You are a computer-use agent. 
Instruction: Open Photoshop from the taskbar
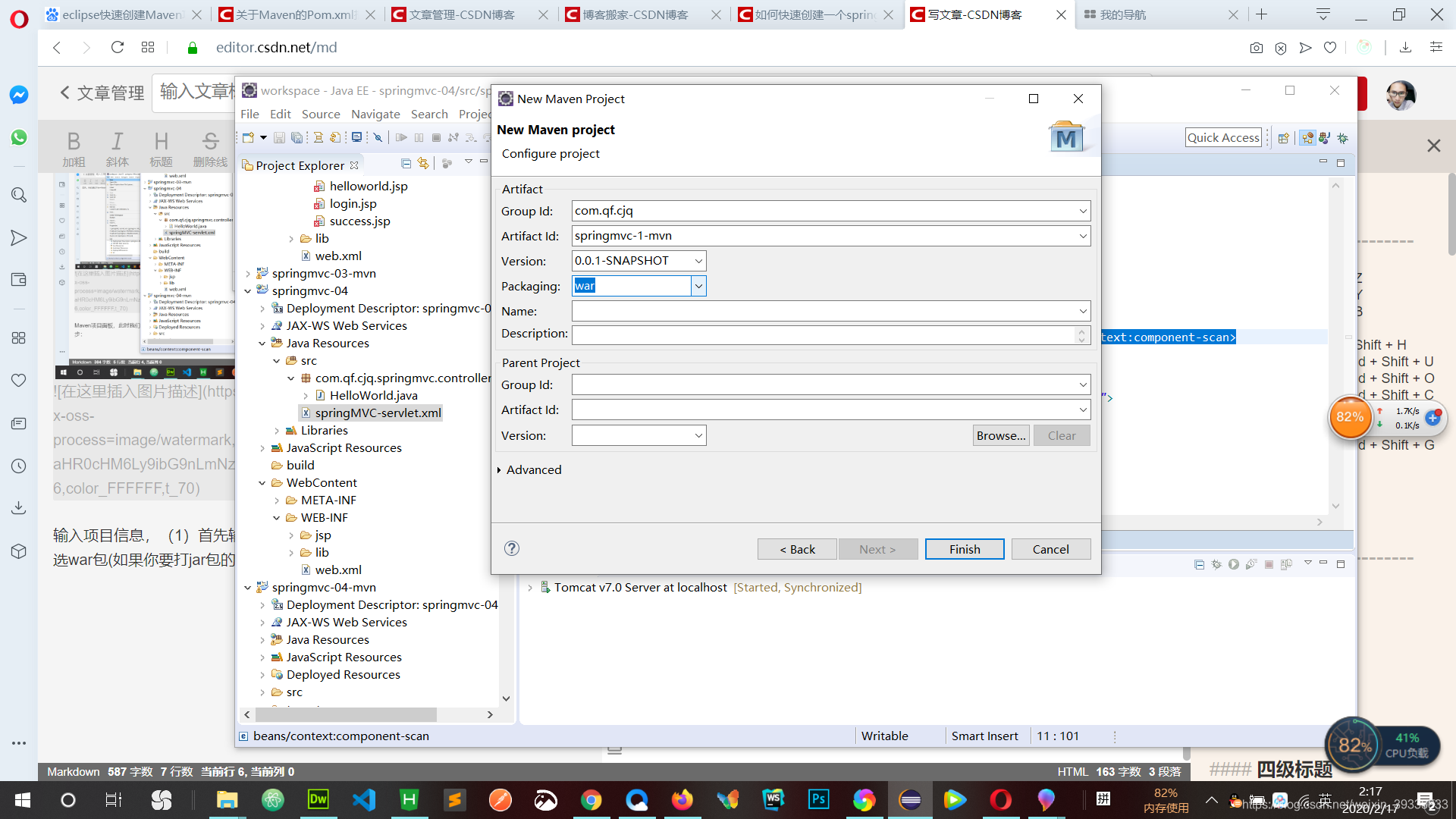point(818,799)
